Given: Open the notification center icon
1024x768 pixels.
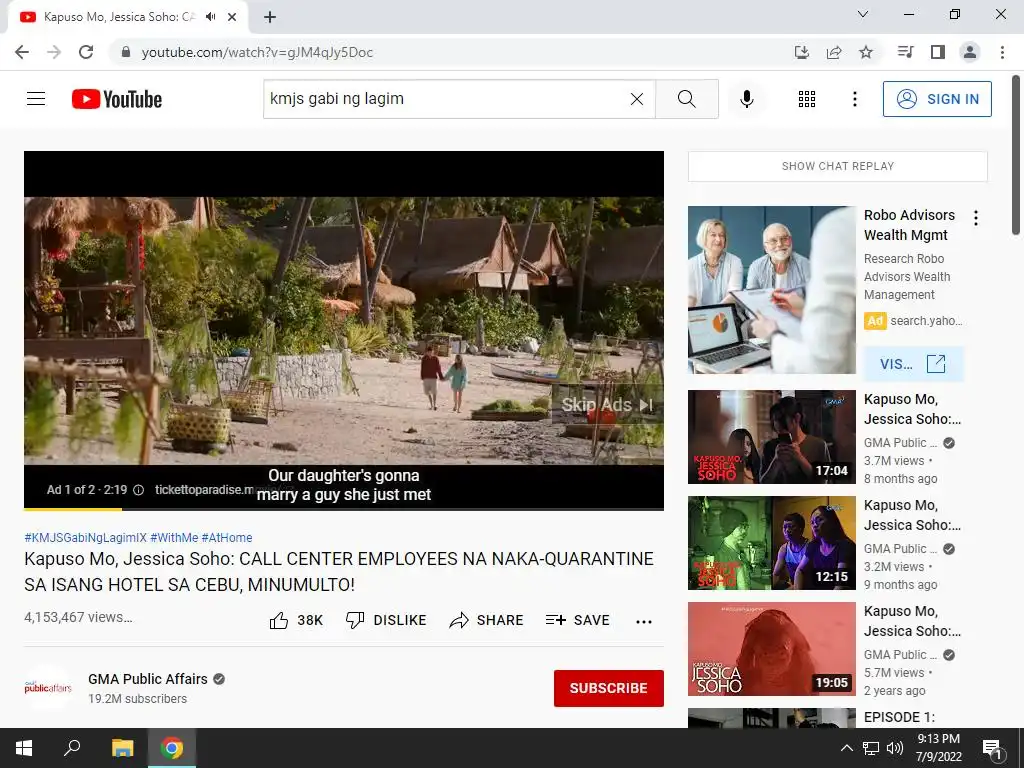Looking at the screenshot, I should (991, 748).
